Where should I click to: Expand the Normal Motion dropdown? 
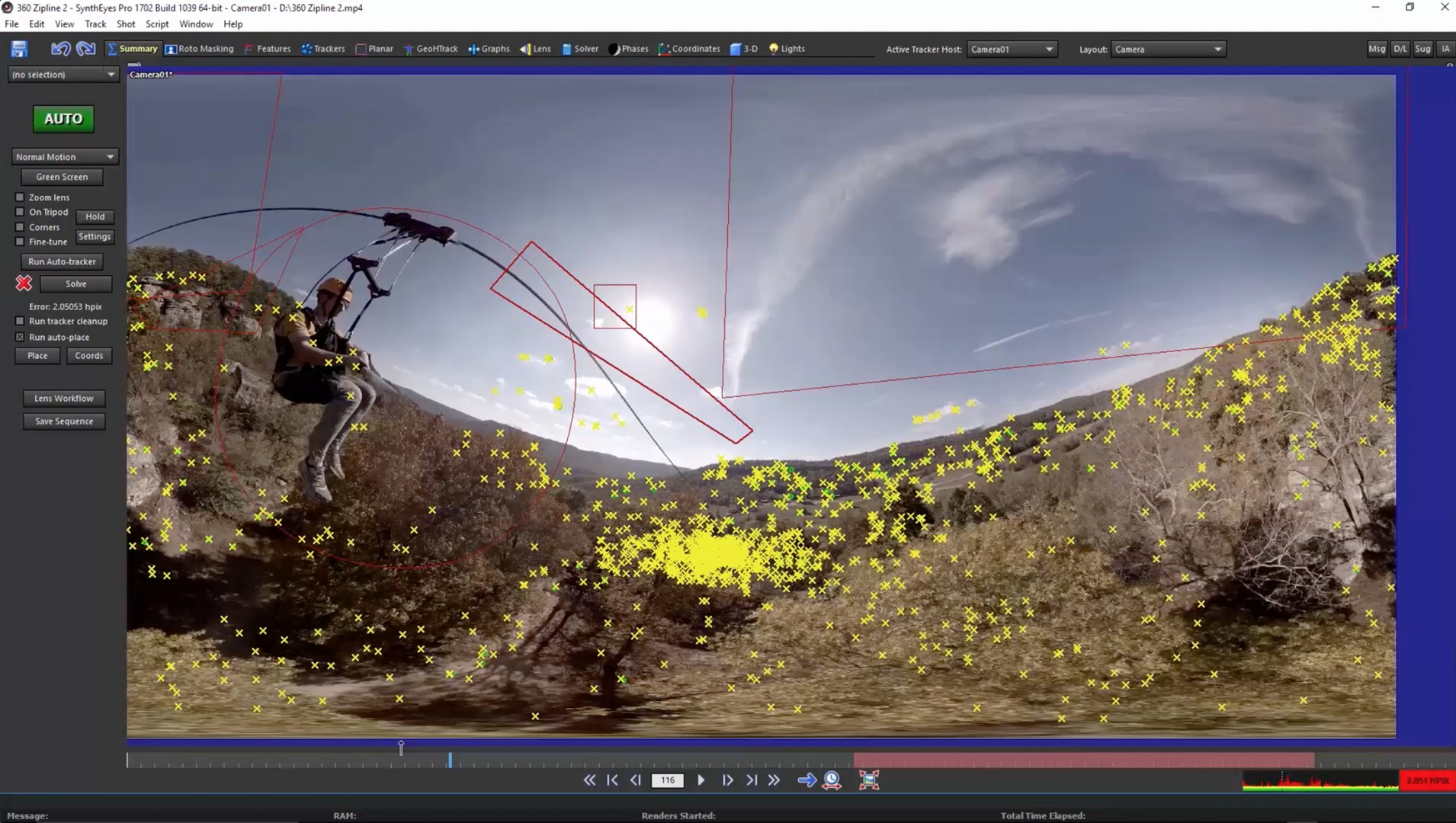pyautogui.click(x=64, y=157)
